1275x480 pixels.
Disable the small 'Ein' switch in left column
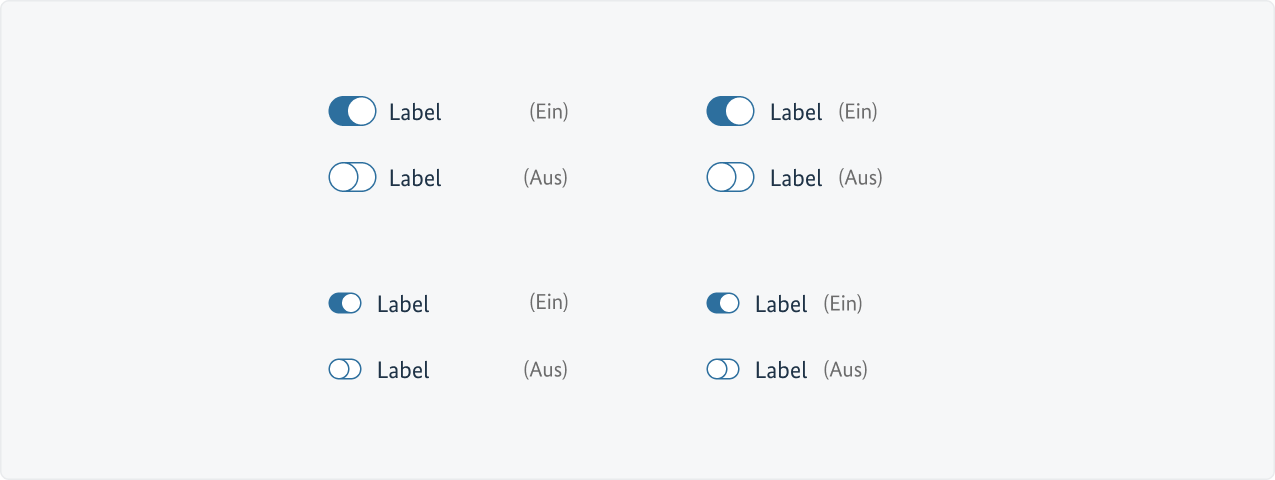click(344, 303)
